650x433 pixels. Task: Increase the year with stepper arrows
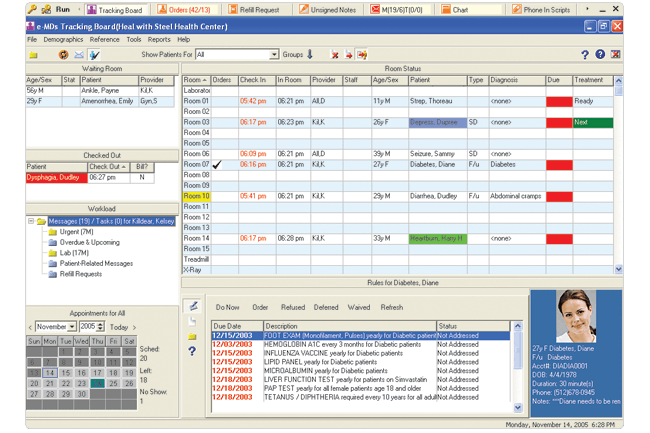100,324
